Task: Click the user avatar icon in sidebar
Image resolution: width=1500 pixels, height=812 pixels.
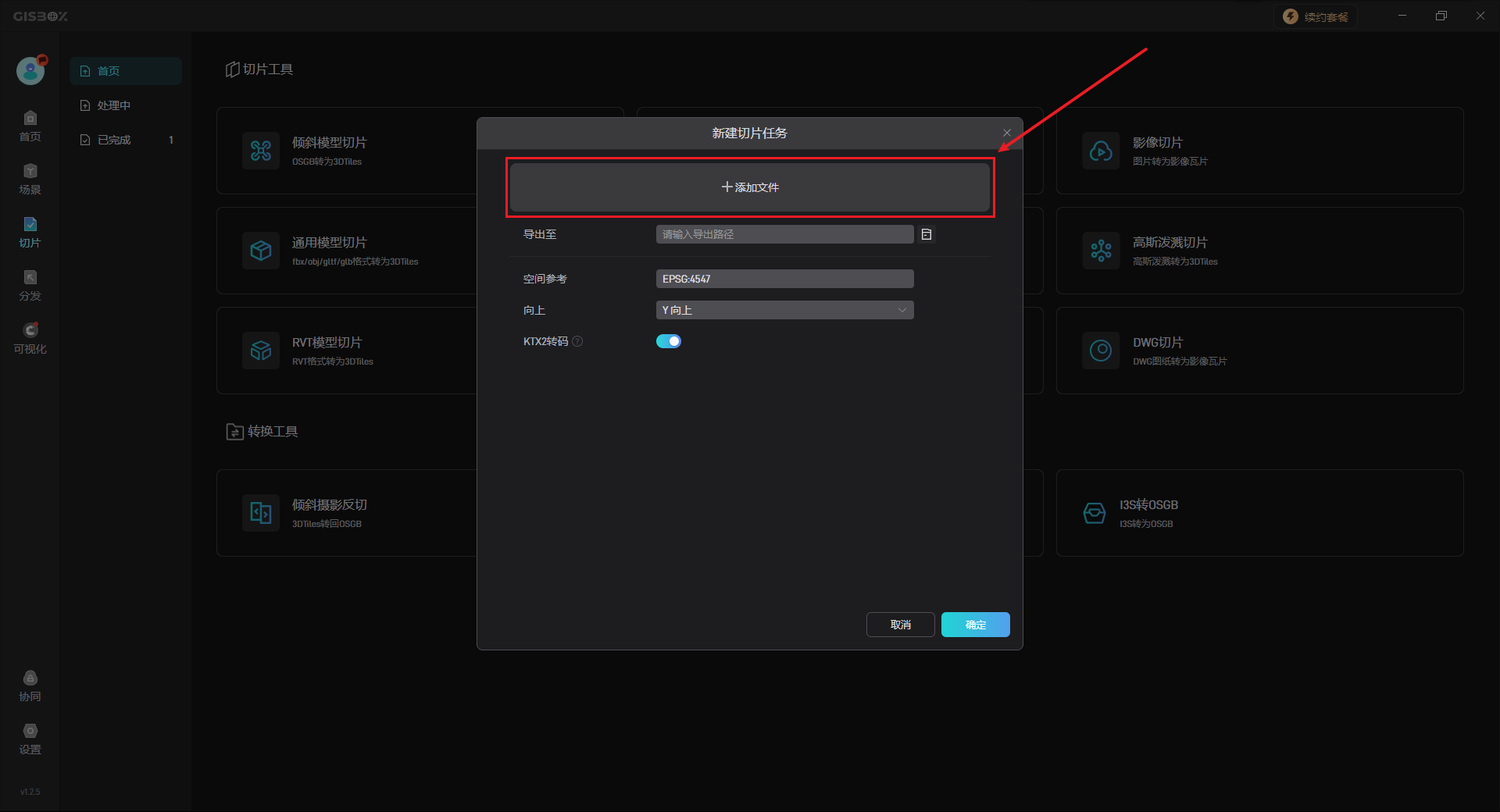Action: pos(30,70)
